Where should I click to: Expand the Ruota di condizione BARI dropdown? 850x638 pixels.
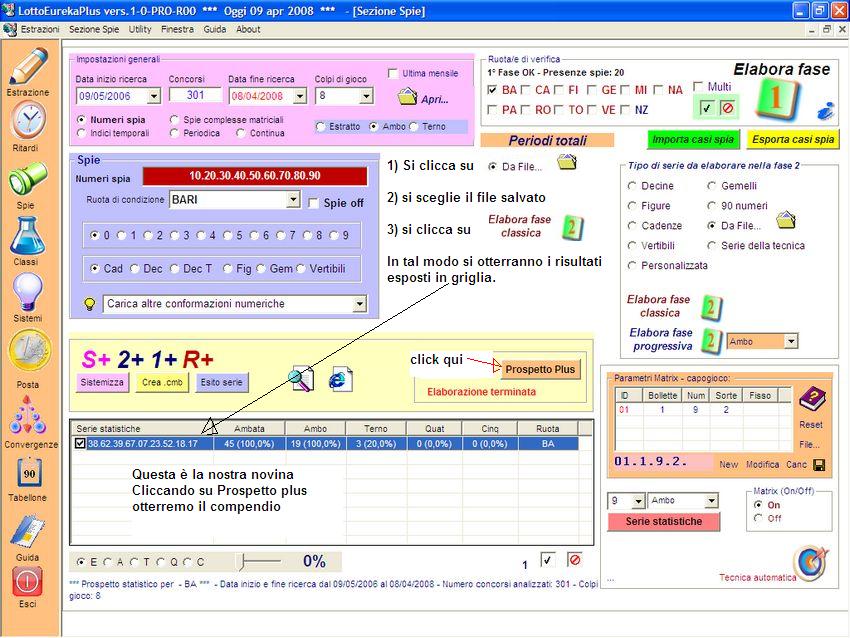point(293,200)
